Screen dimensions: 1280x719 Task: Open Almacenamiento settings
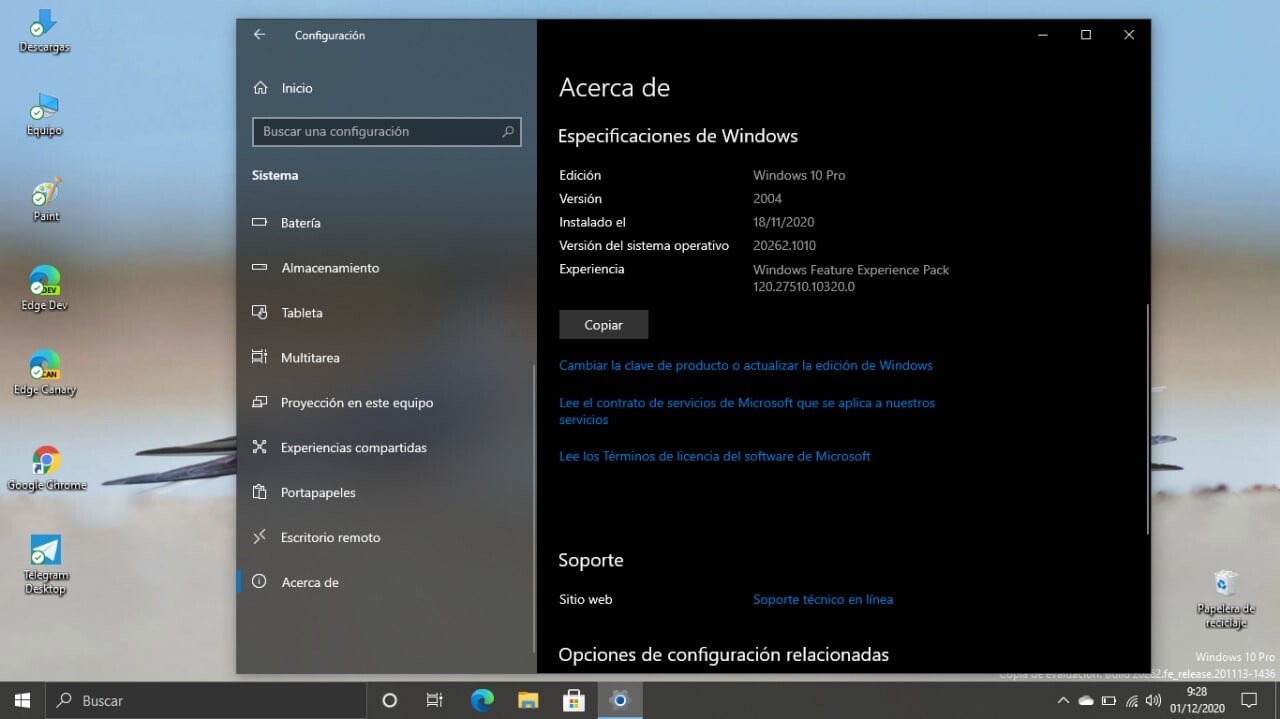click(330, 268)
